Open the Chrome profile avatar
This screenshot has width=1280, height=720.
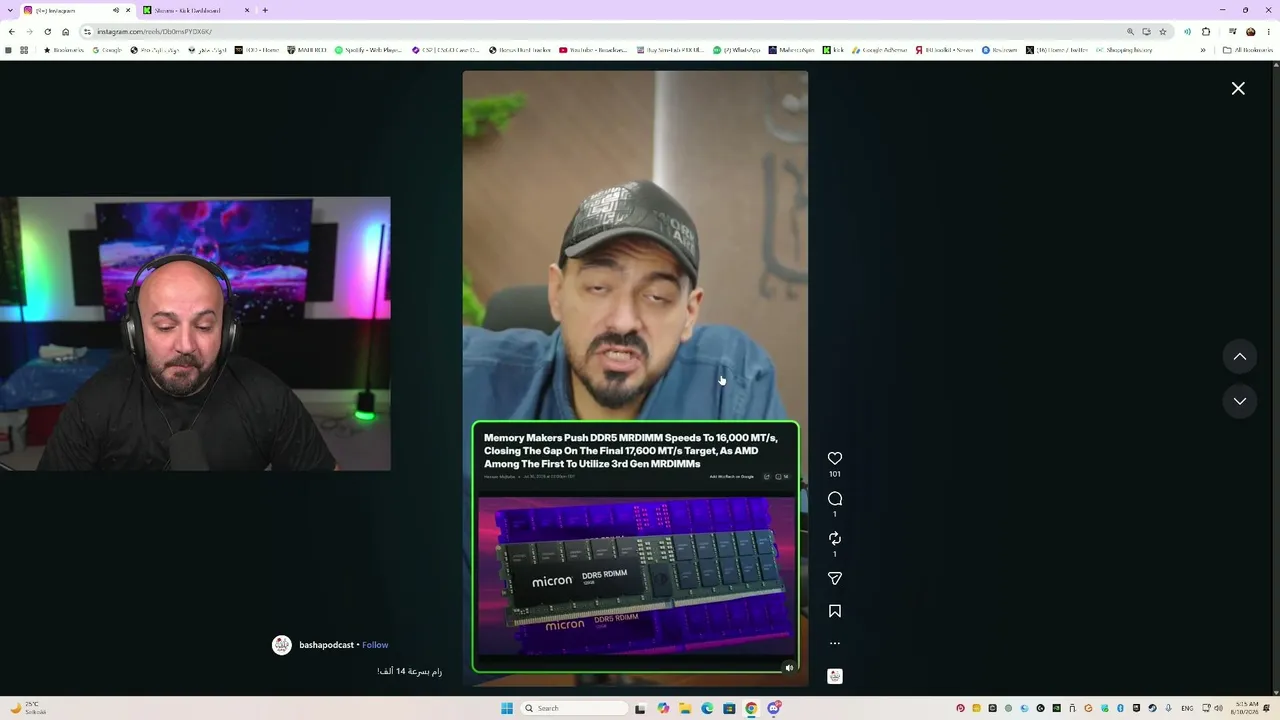point(1250,31)
